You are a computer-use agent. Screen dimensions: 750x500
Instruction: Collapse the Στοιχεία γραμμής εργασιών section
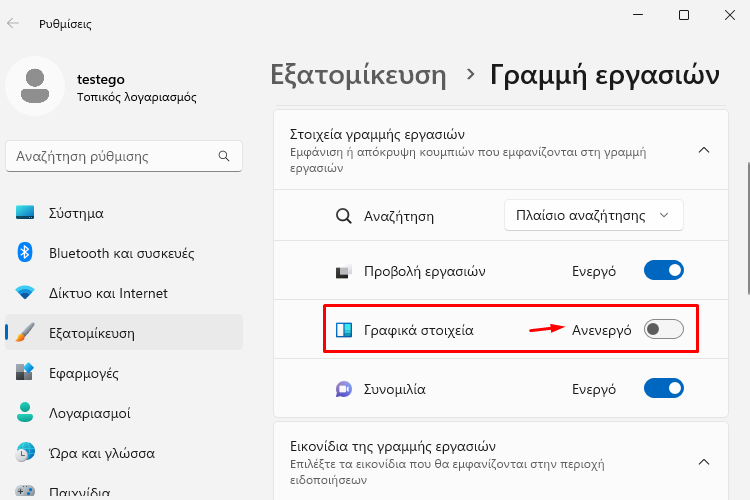pyautogui.click(x=704, y=150)
